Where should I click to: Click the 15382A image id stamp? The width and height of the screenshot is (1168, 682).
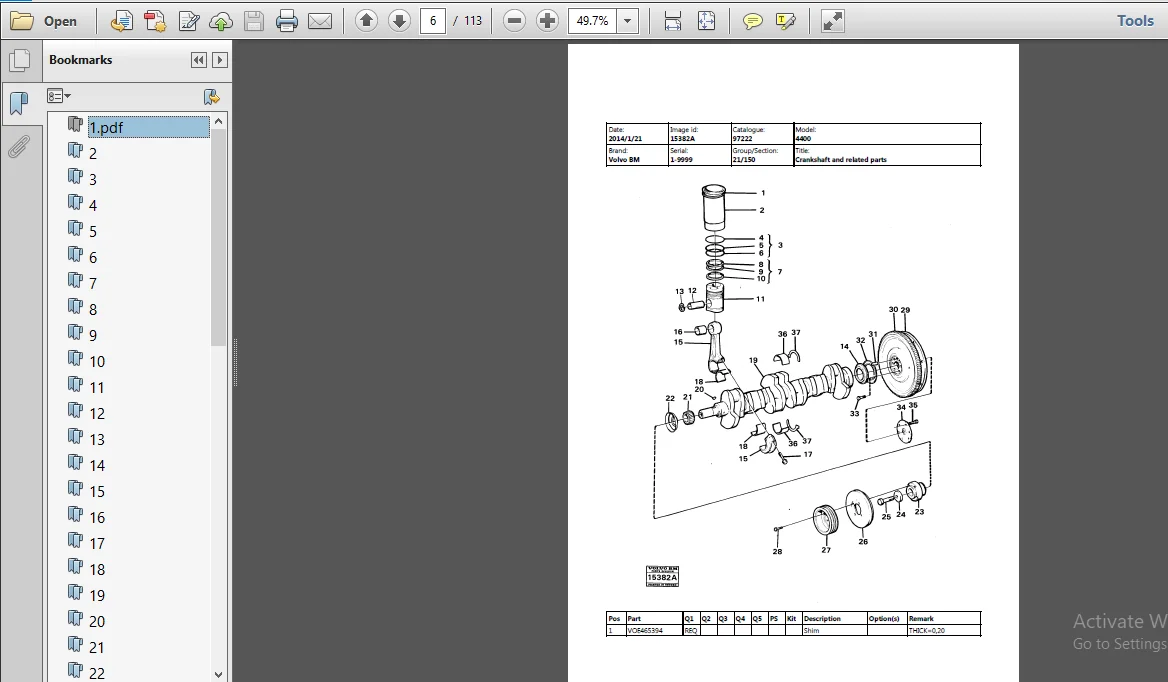coord(662,577)
